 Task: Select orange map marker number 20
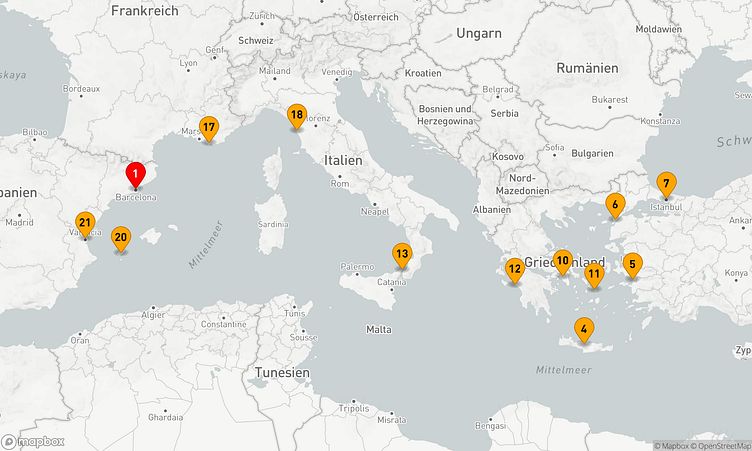tap(121, 238)
